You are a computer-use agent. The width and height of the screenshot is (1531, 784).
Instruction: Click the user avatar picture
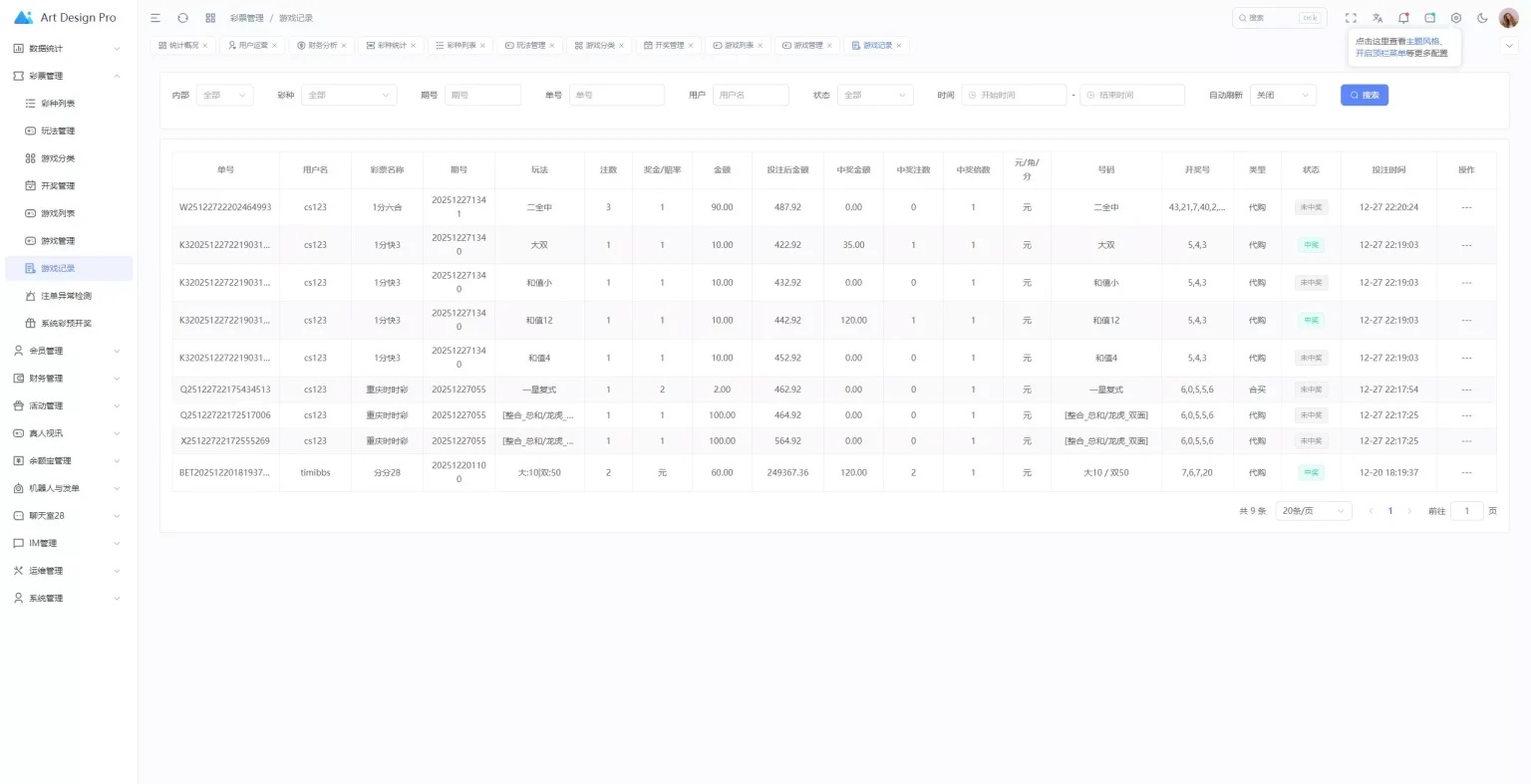(x=1508, y=18)
